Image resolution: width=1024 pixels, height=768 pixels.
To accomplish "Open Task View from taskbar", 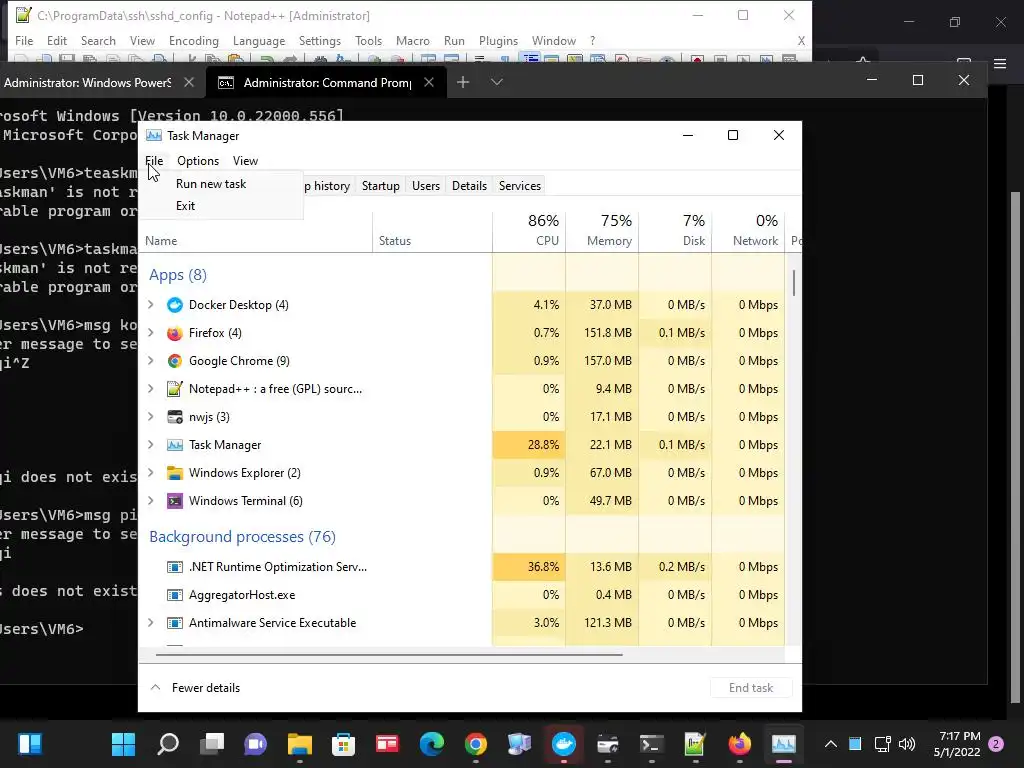I will pos(212,744).
